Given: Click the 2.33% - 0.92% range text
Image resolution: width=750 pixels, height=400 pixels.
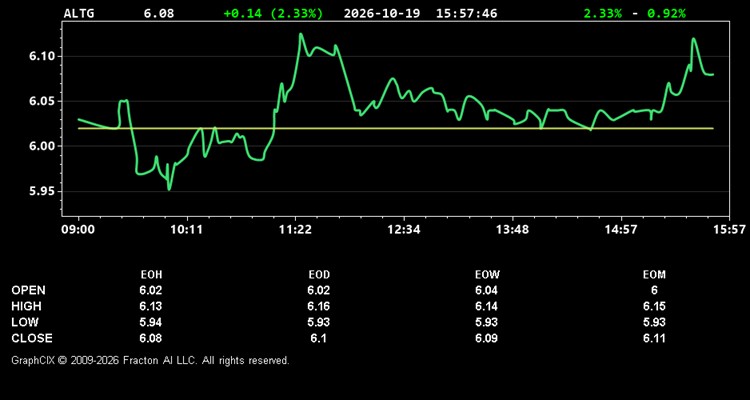Looking at the screenshot, I should pyautogui.click(x=635, y=13).
